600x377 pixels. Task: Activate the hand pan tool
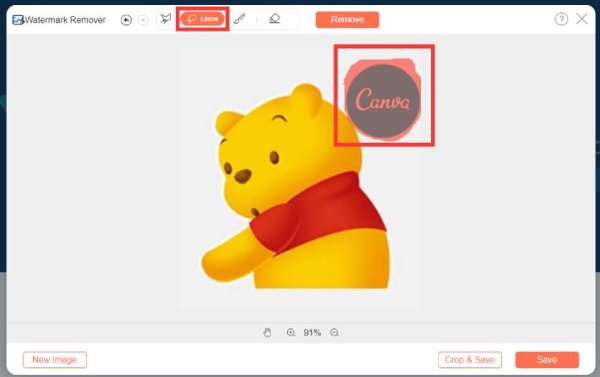point(267,332)
